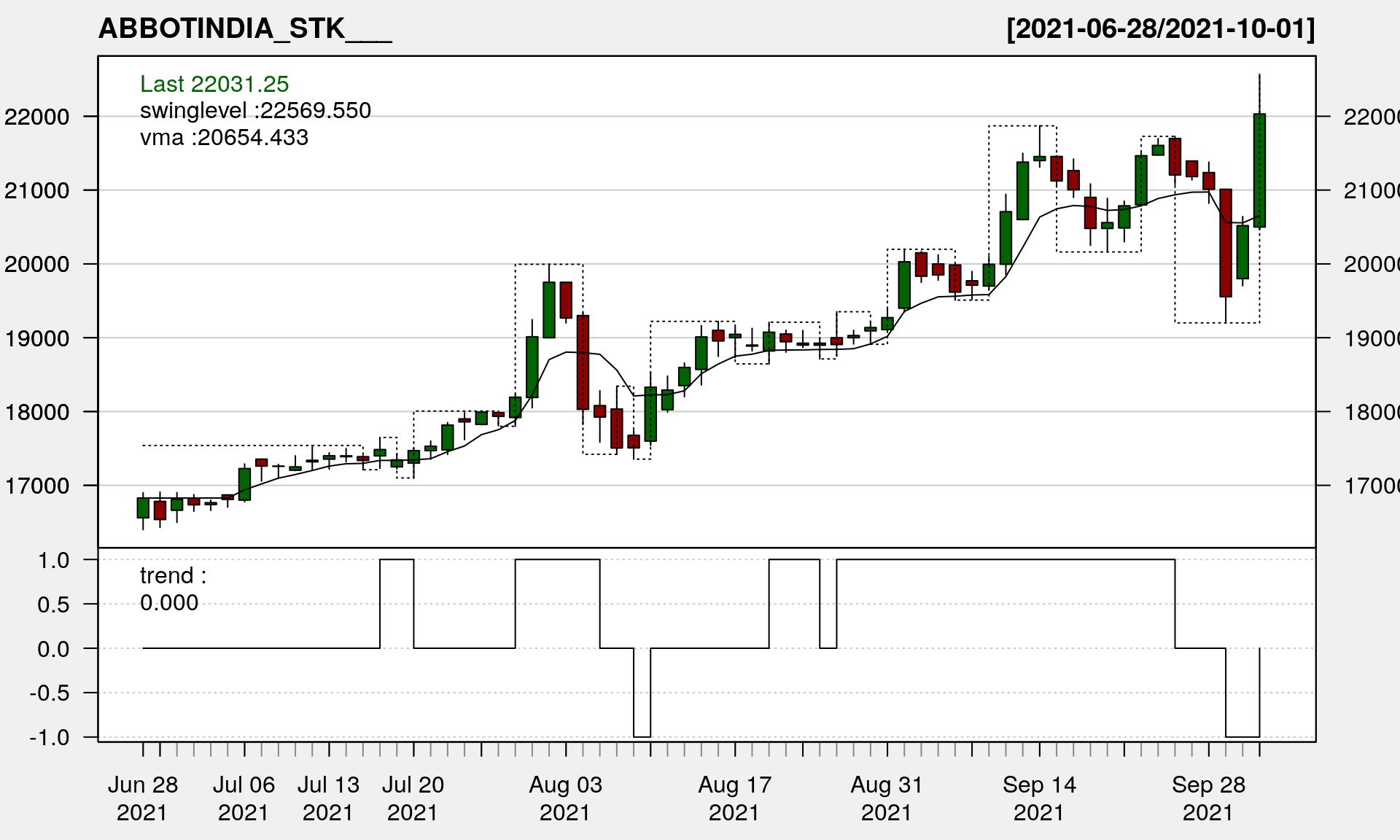
Task: Click the 22000 left price axis label
Action: coord(37,117)
